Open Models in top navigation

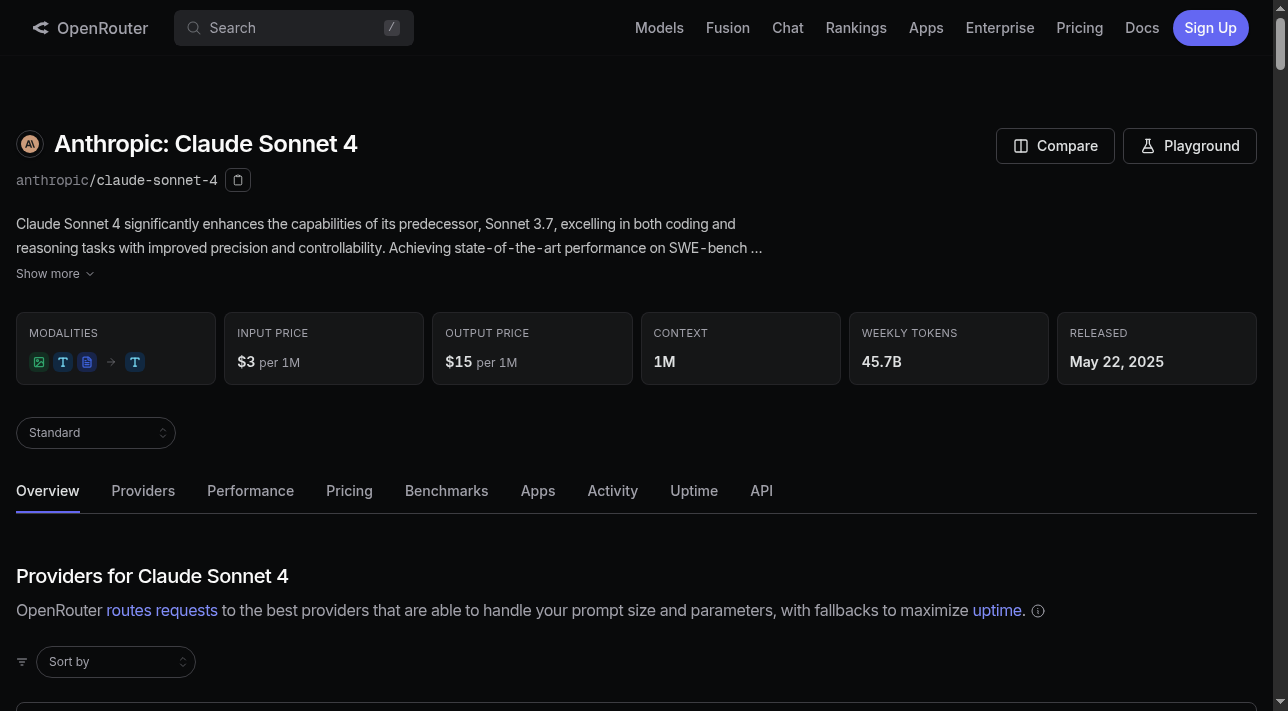click(x=659, y=28)
